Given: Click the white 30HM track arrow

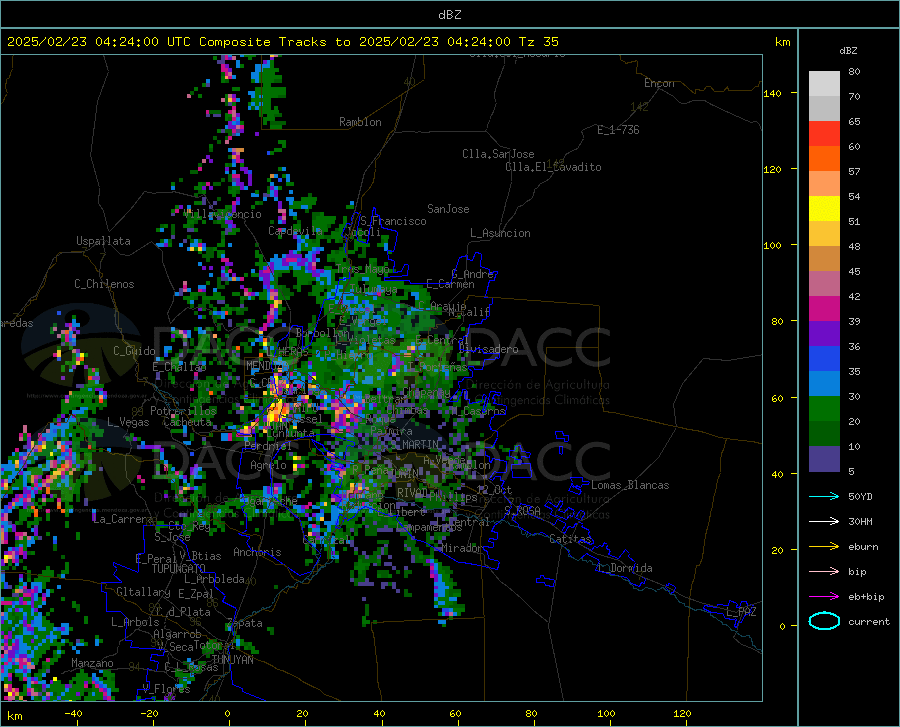Looking at the screenshot, I should click(x=824, y=521).
